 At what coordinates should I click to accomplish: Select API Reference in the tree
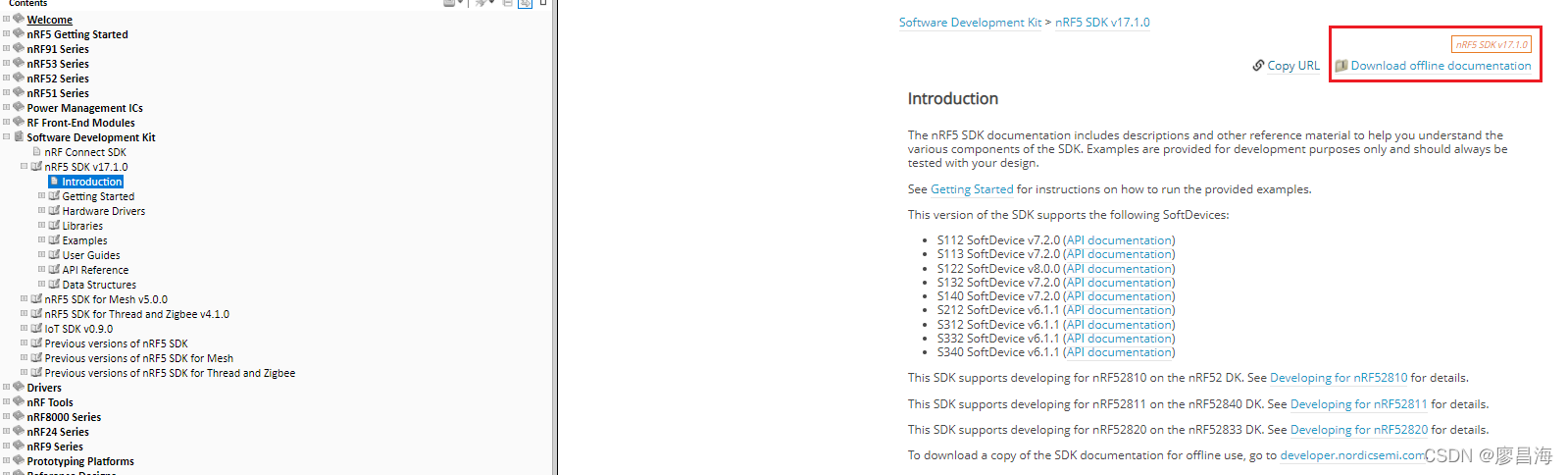coord(95,270)
